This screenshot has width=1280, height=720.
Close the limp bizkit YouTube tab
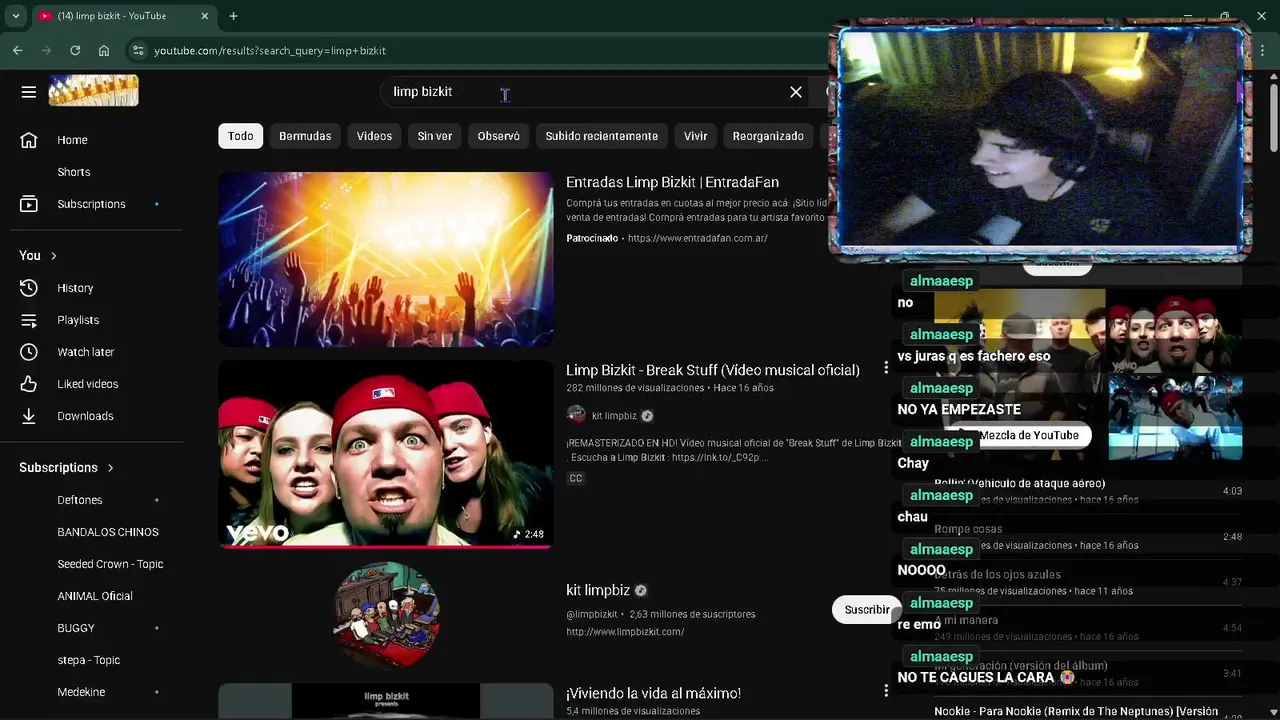pyautogui.click(x=205, y=16)
